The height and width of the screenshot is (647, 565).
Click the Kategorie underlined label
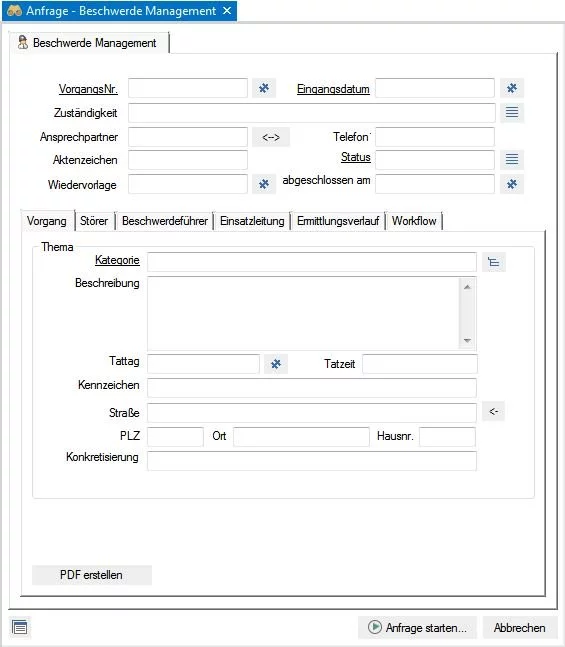click(x=117, y=260)
